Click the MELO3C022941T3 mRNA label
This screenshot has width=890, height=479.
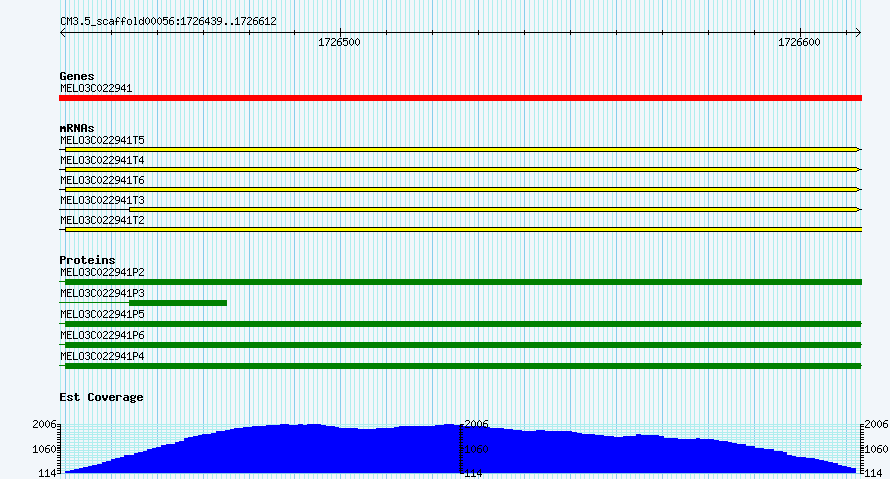click(x=102, y=200)
